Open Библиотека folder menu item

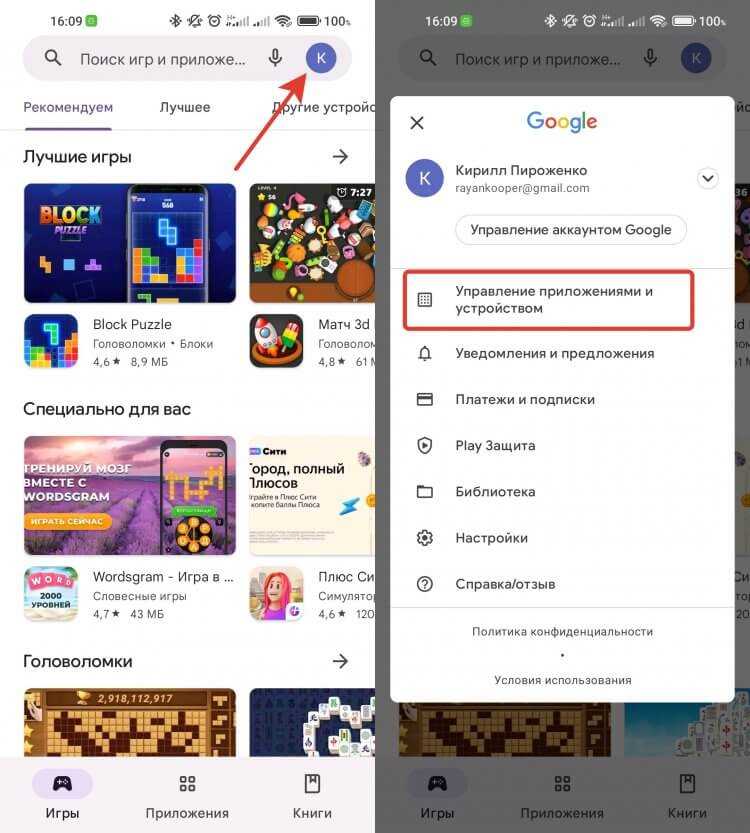562,491
